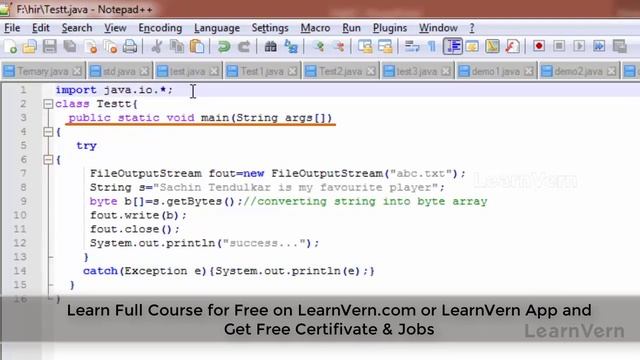Open the Settings menu

(270, 28)
